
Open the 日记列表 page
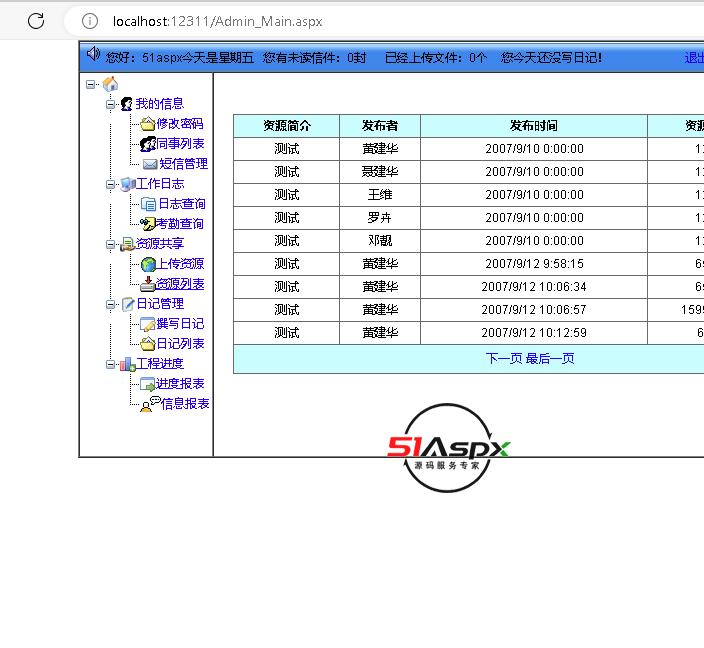(180, 344)
